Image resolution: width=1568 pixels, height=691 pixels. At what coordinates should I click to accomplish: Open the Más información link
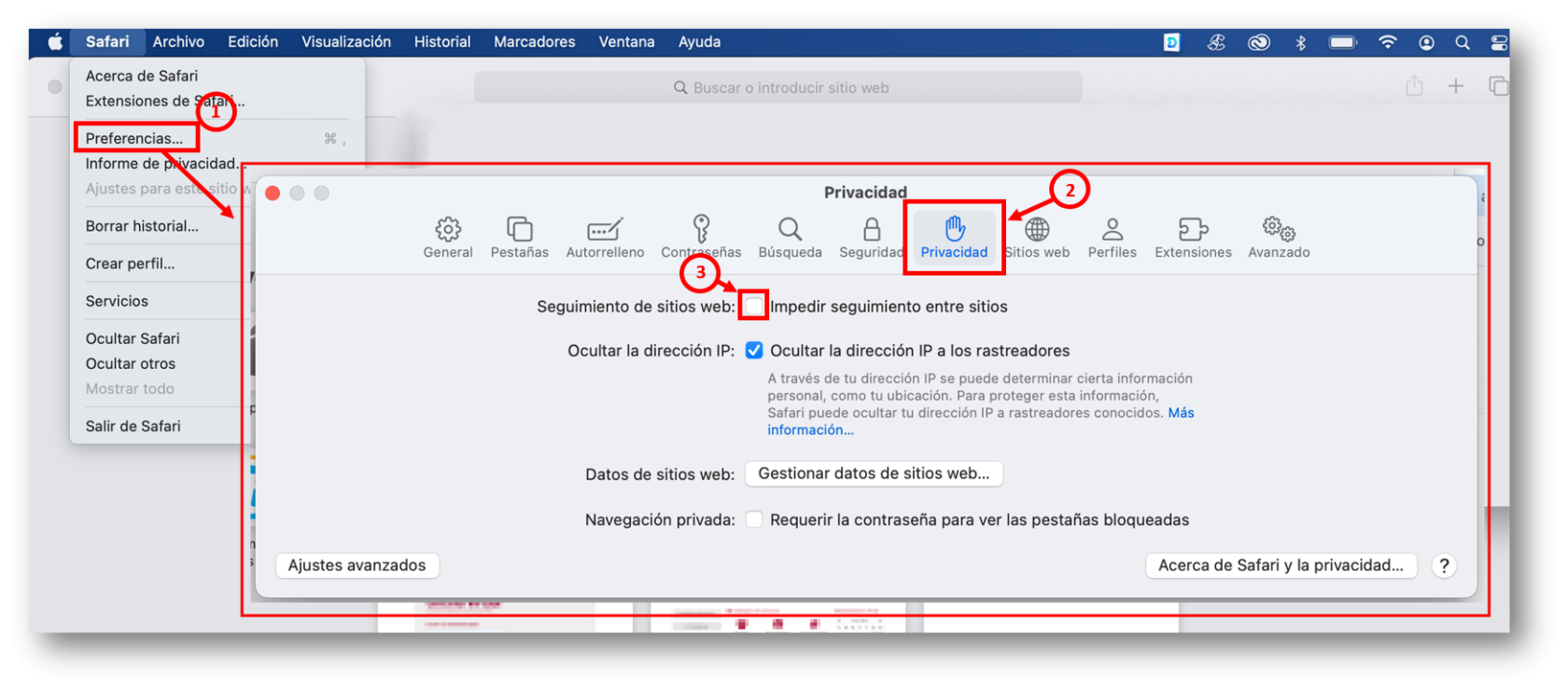point(981,421)
